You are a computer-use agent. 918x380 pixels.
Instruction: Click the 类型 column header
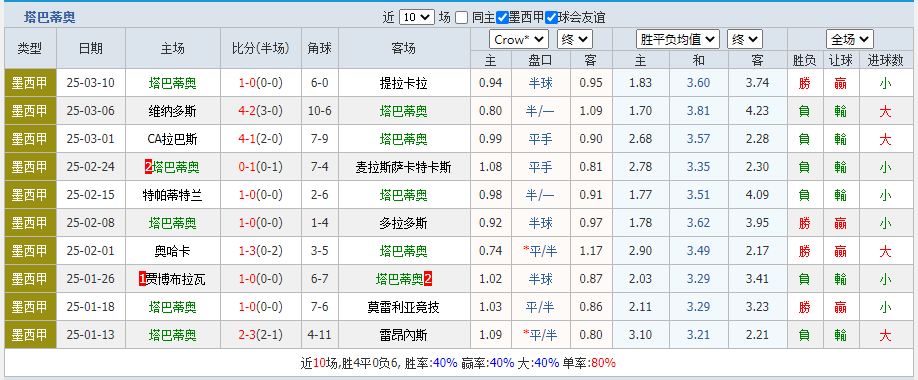[30, 48]
